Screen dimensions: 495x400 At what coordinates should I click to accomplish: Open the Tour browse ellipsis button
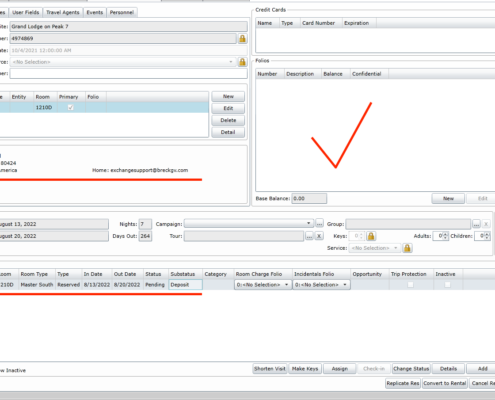(309, 236)
